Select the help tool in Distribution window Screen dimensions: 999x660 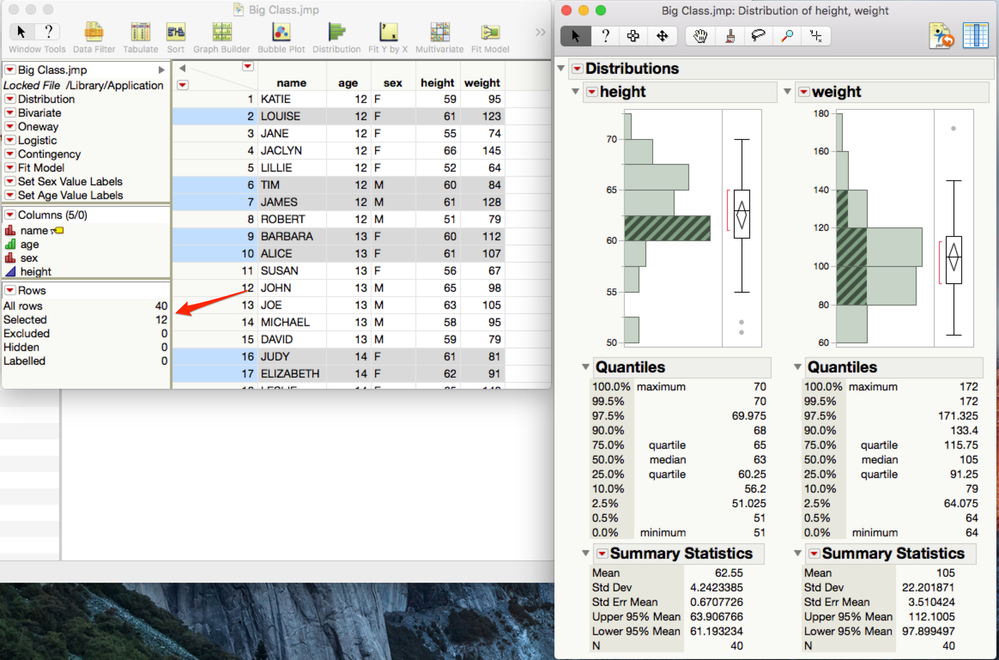click(605, 36)
